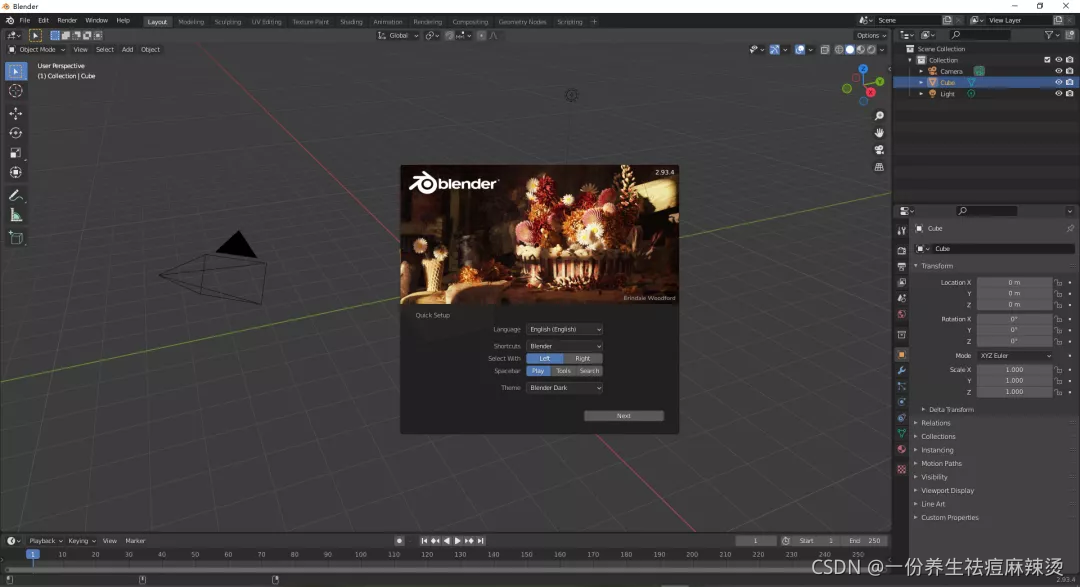1080x587 pixels.
Task: Click the pan hand viewport icon
Action: click(x=879, y=133)
